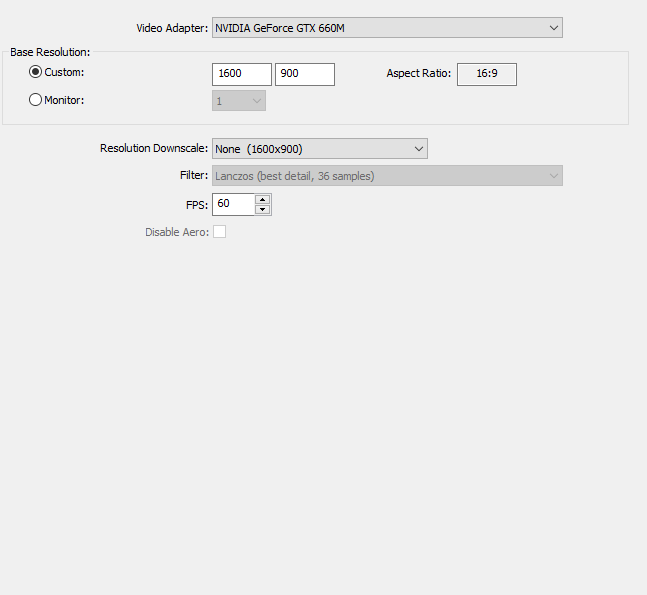Click the Resolution Downscale label
The width and height of the screenshot is (647, 595).
tap(154, 148)
